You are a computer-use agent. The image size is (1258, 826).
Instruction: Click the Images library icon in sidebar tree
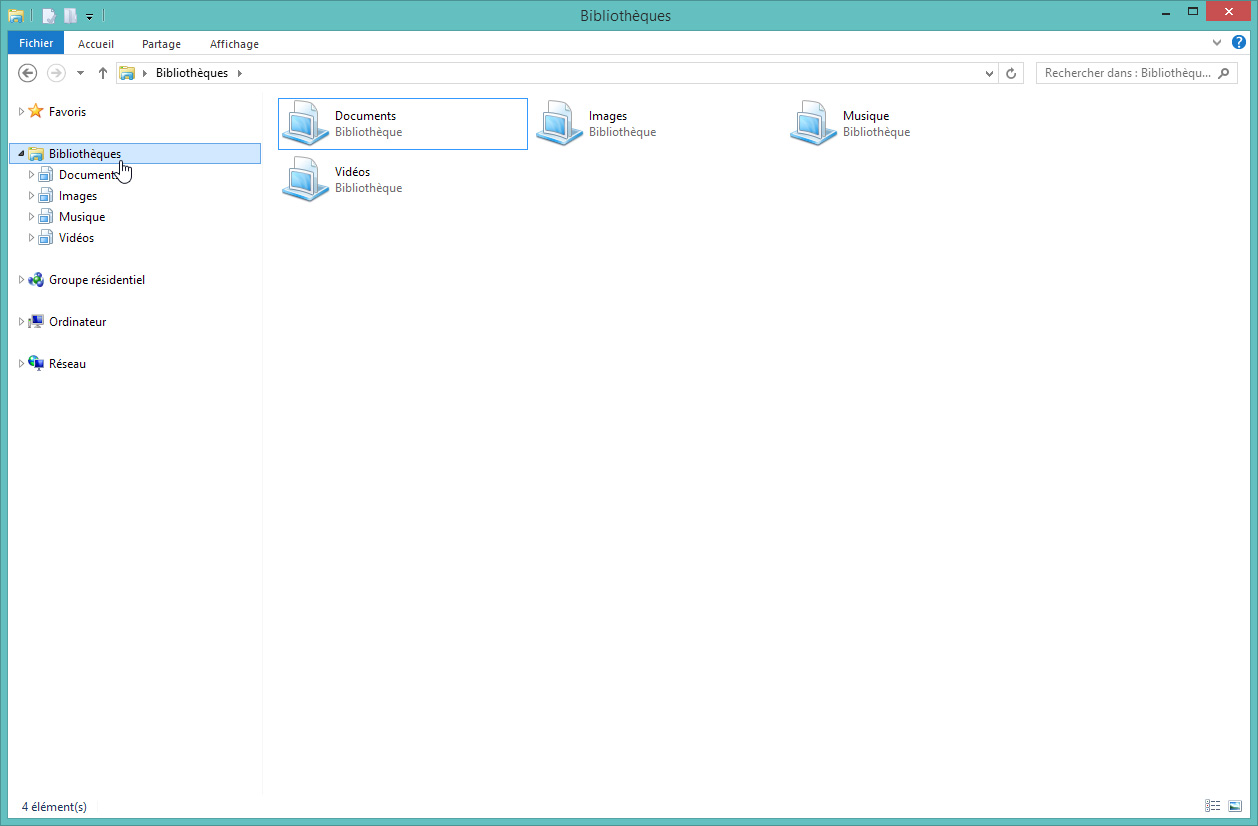[45, 196]
